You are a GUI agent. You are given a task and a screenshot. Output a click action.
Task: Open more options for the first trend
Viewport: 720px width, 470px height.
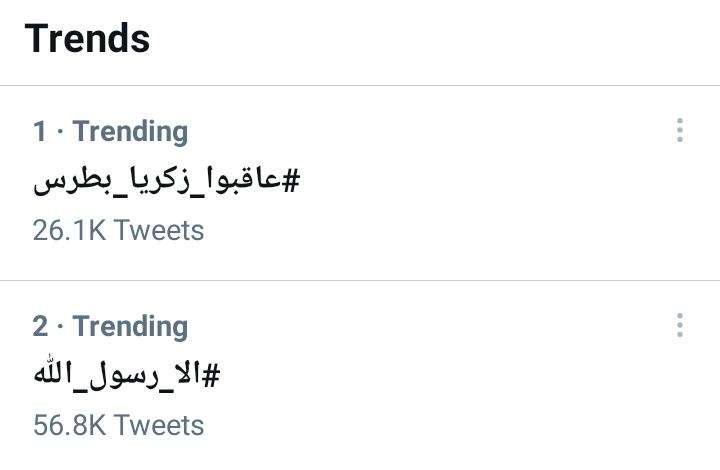pyautogui.click(x=680, y=130)
